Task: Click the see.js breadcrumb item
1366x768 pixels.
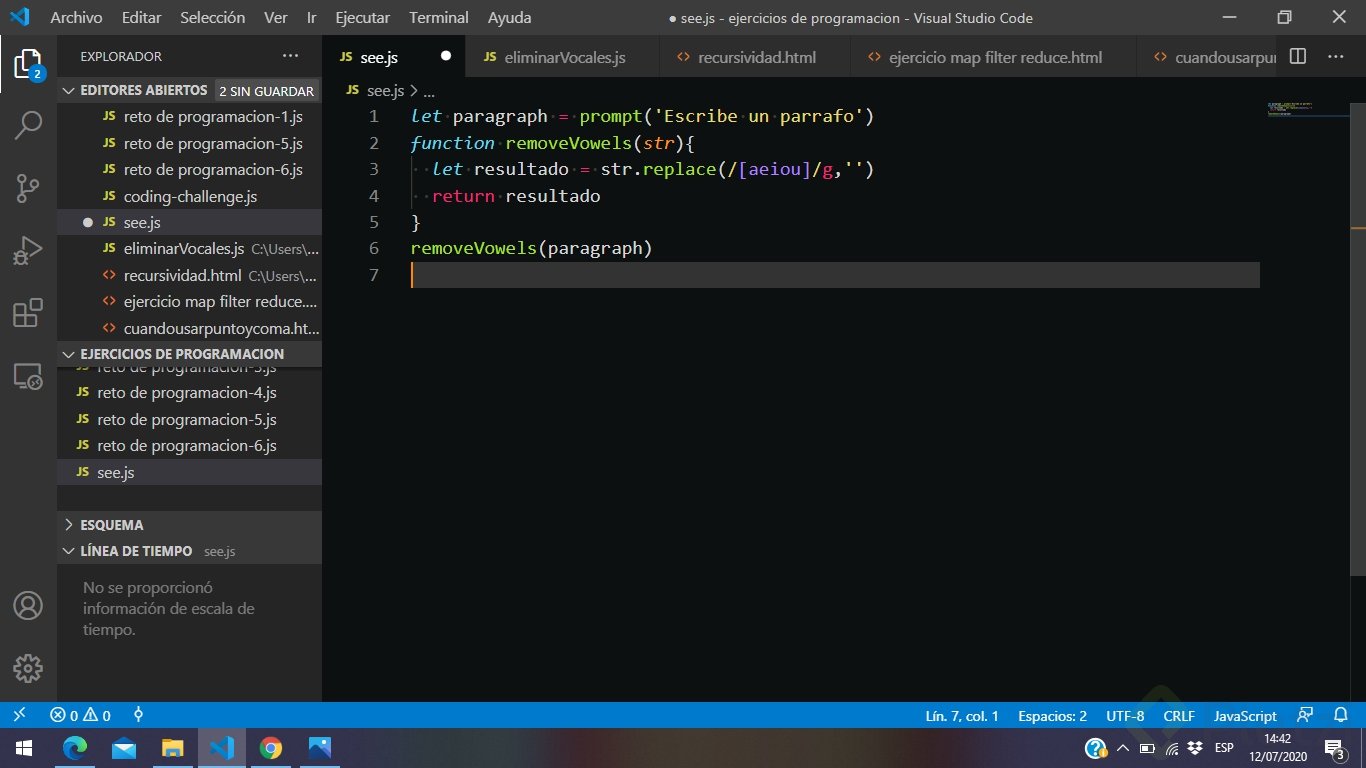Action: (384, 90)
